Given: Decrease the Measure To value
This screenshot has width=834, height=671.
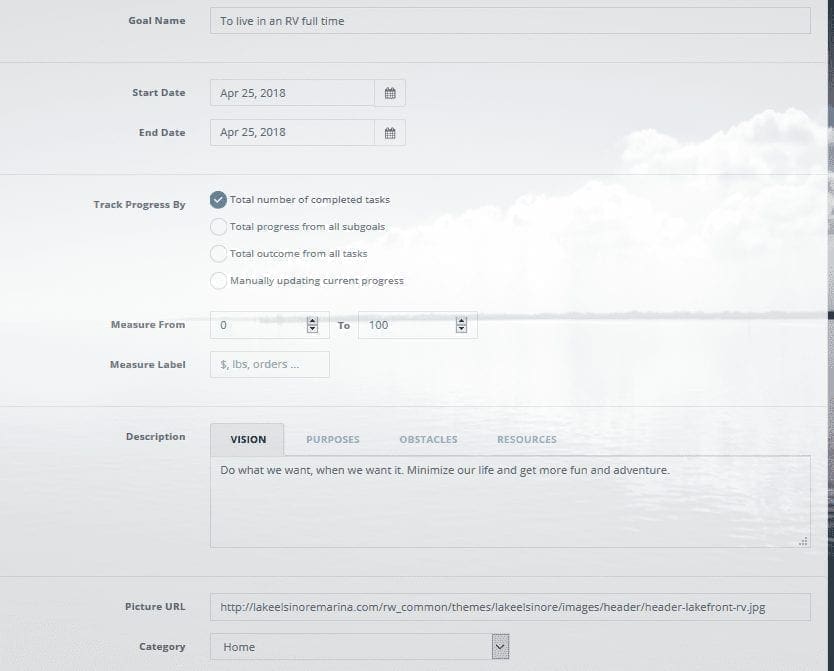Looking at the screenshot, I should pos(461,329).
